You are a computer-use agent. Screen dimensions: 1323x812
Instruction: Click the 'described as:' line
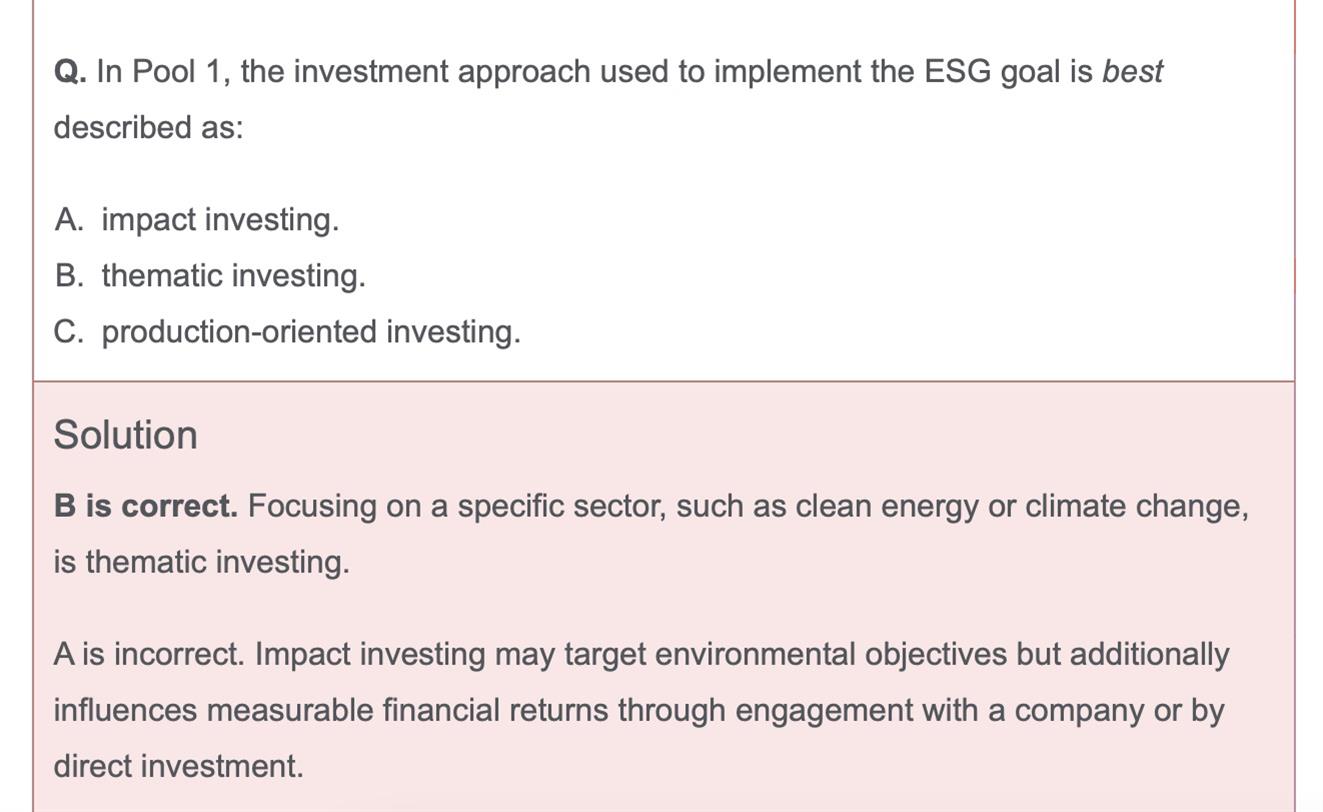148,128
